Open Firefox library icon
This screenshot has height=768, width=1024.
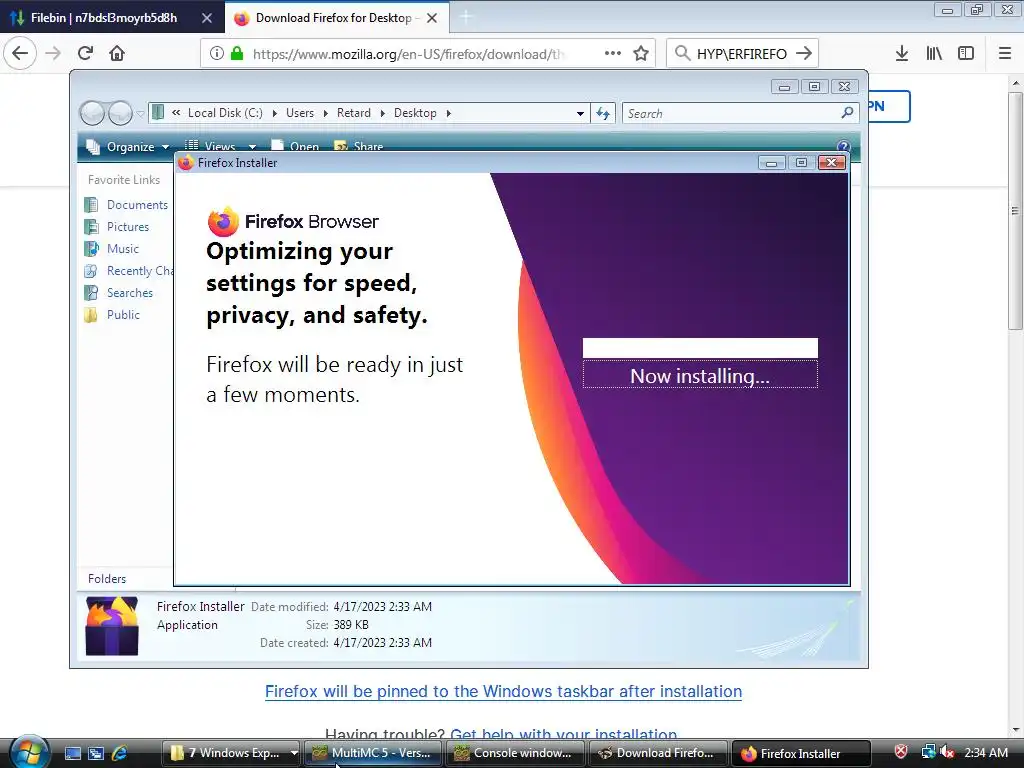pyautogui.click(x=934, y=53)
